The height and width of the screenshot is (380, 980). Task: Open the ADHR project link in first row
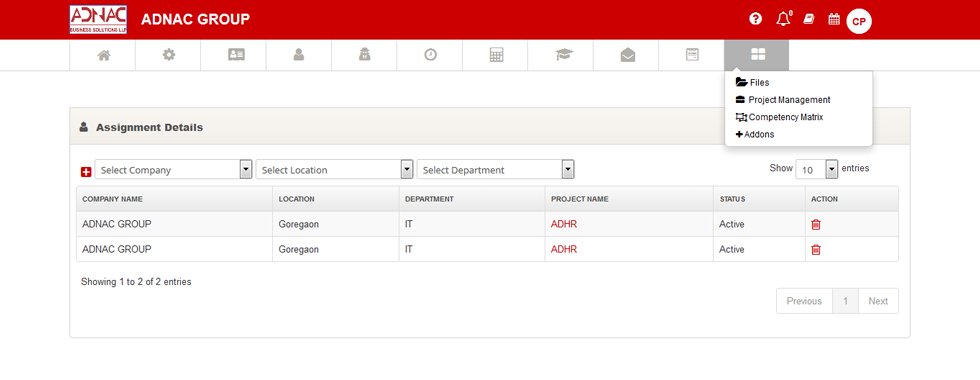564,224
